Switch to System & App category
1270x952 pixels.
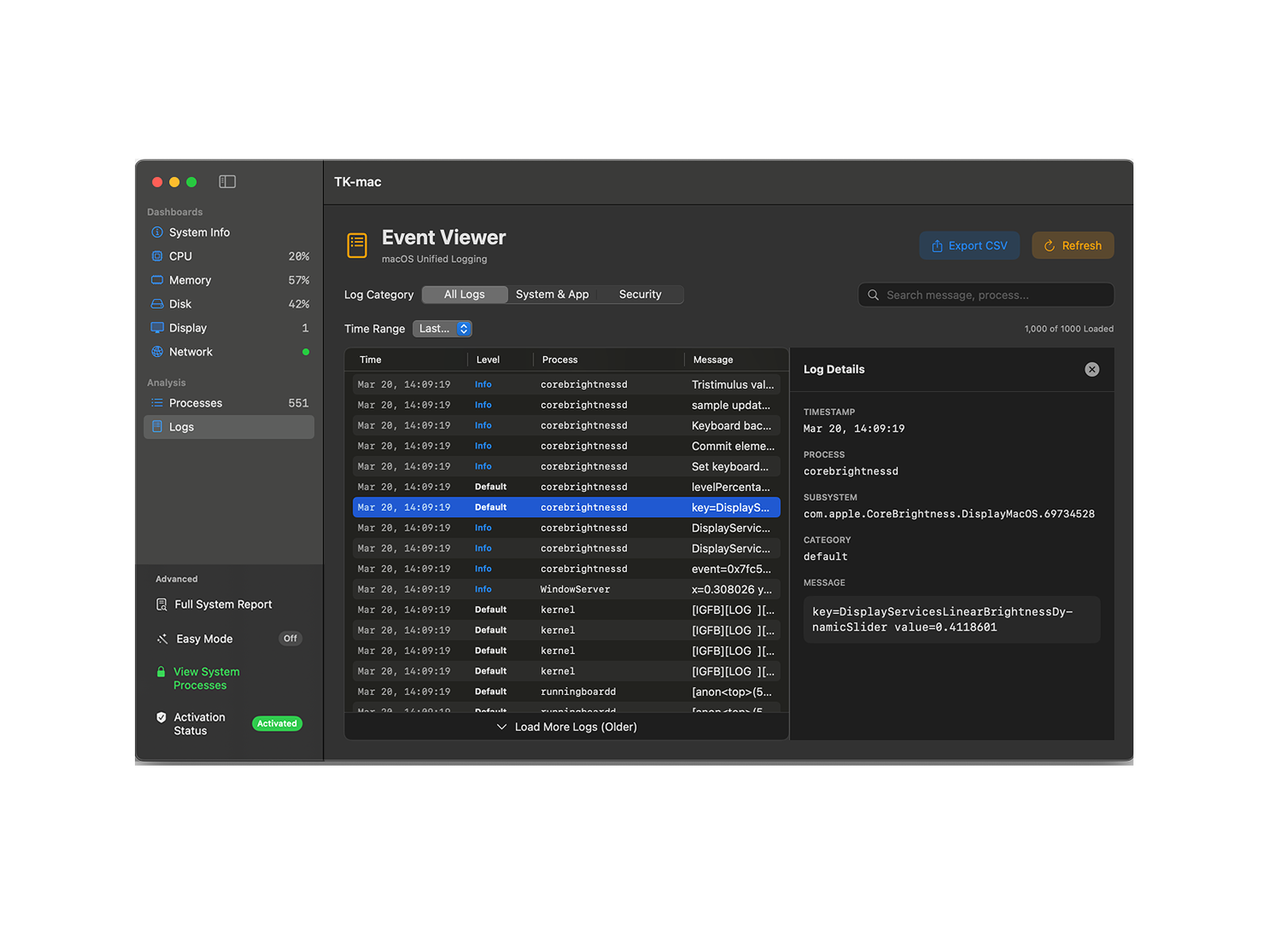(552, 294)
